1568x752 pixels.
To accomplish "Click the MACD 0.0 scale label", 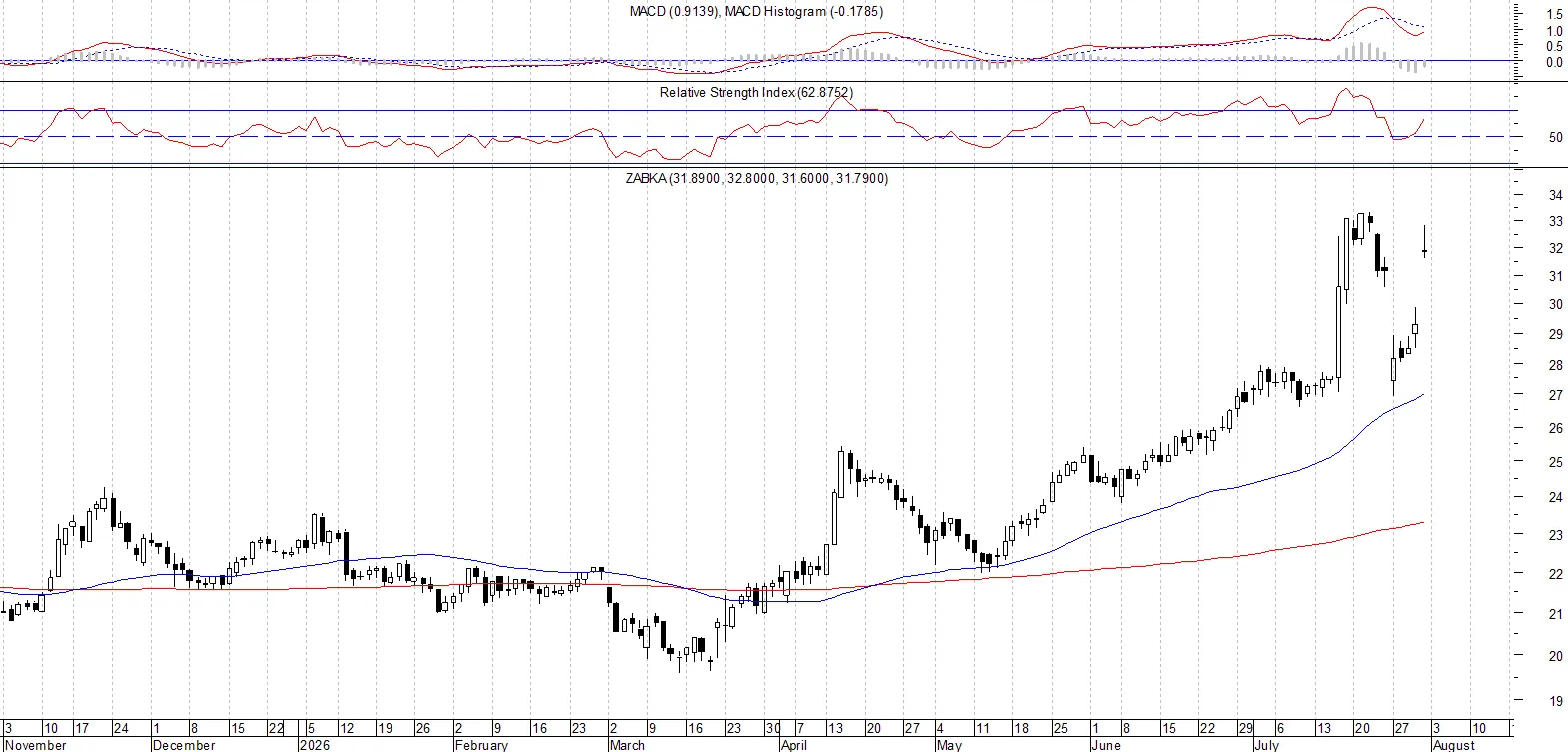I will 1554,62.
